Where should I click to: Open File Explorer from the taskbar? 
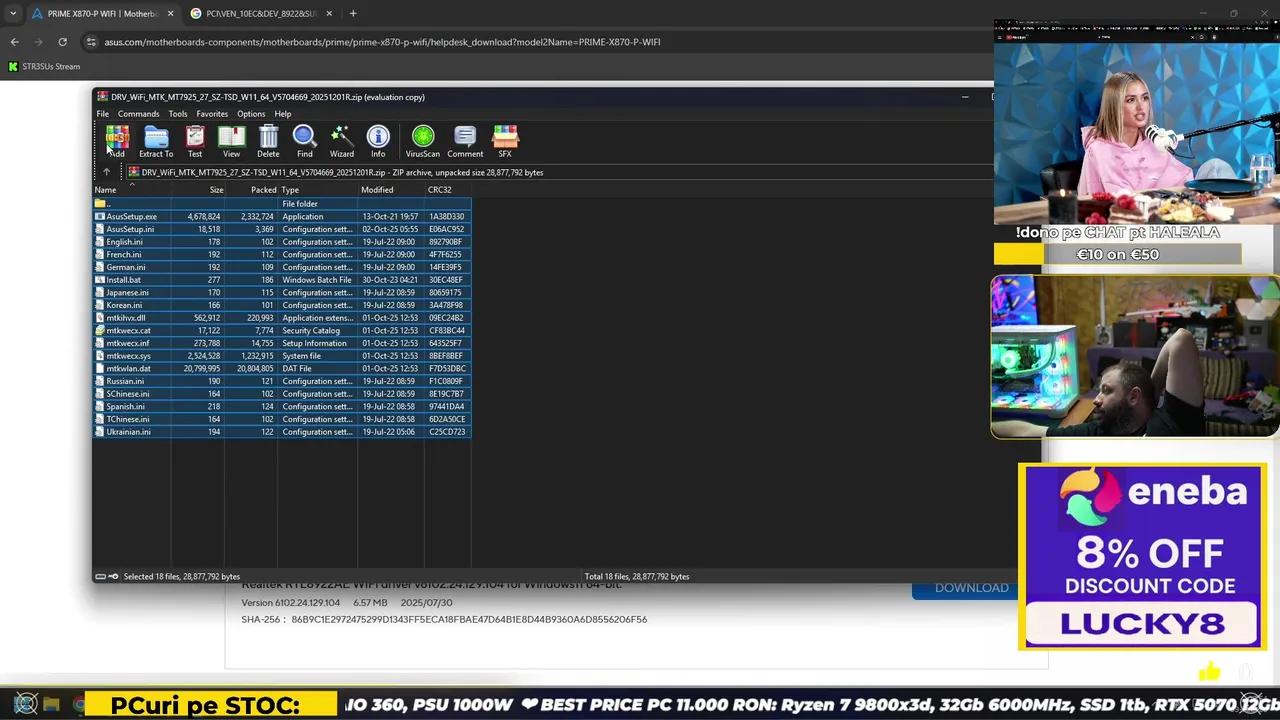pyautogui.click(x=52, y=705)
